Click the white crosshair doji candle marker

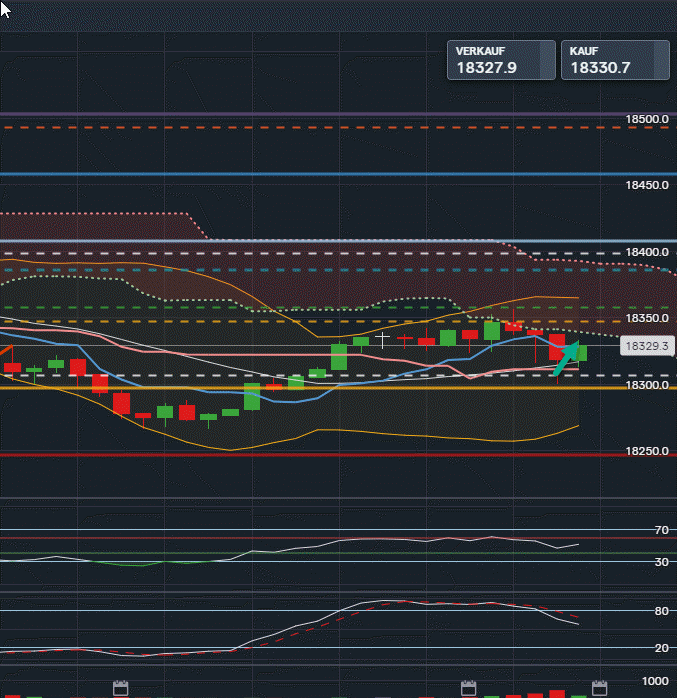(x=382, y=340)
